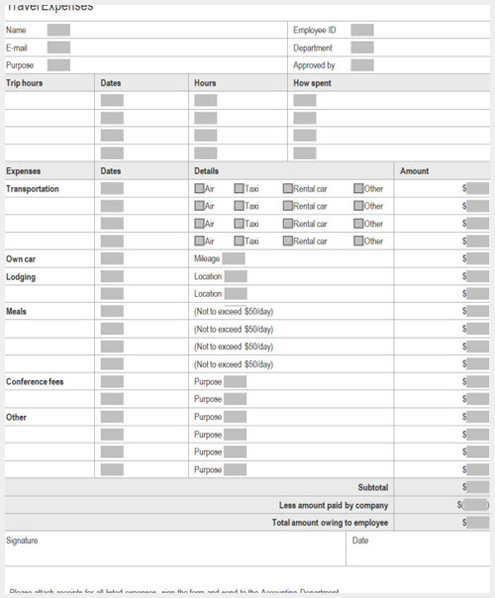Screen dimensions: 495x598
Task: Click the header Purpose field under E-mail
Action: (x=59, y=65)
